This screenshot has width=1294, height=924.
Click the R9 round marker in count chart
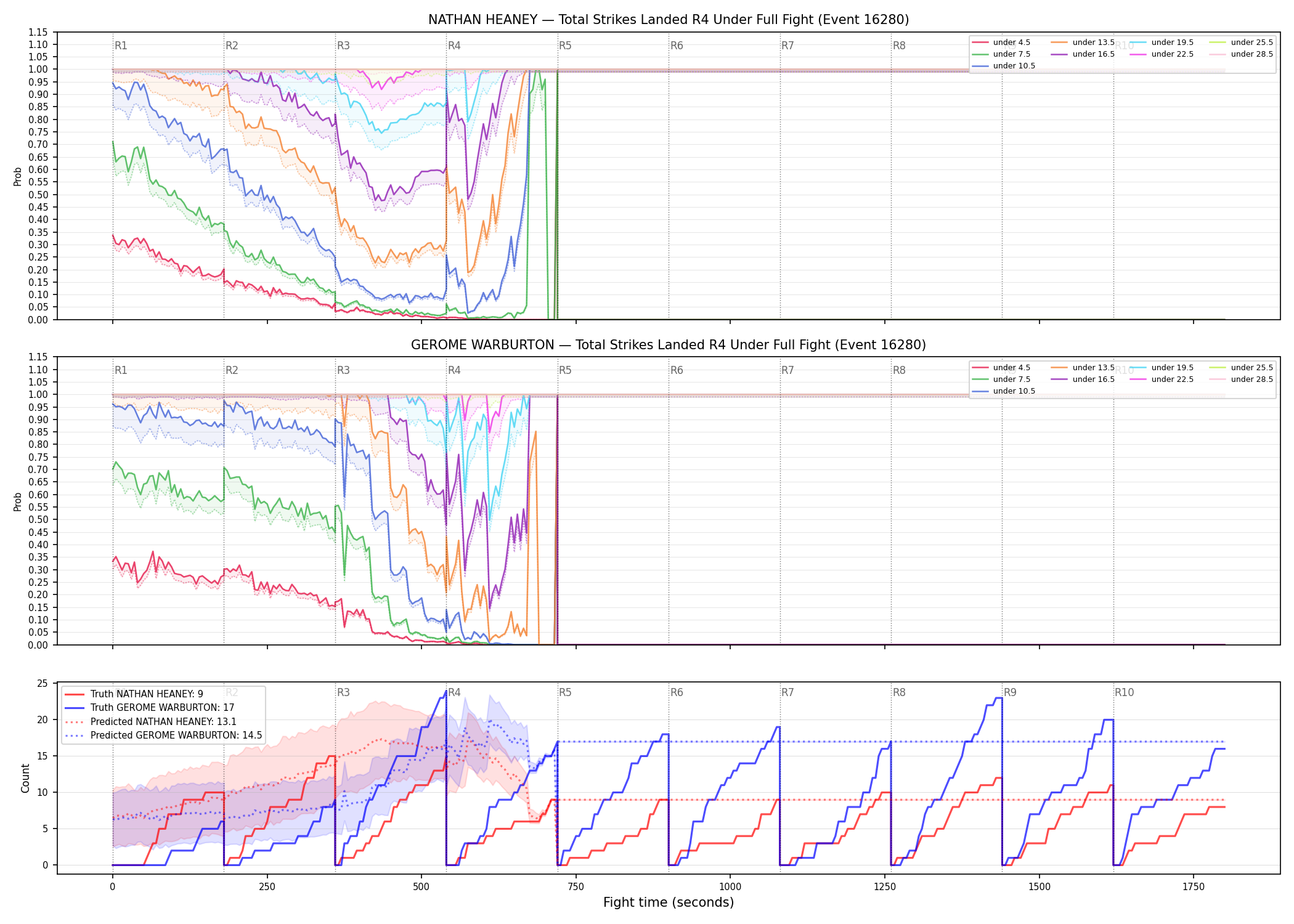pos(1010,692)
